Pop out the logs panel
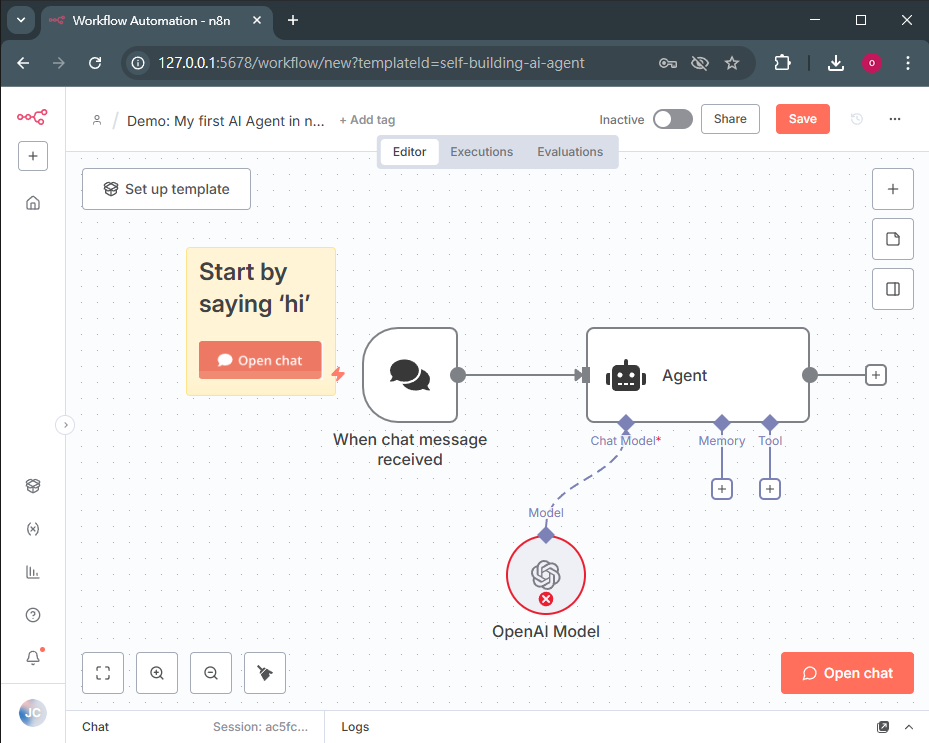The width and height of the screenshot is (929, 743). pos(883,727)
